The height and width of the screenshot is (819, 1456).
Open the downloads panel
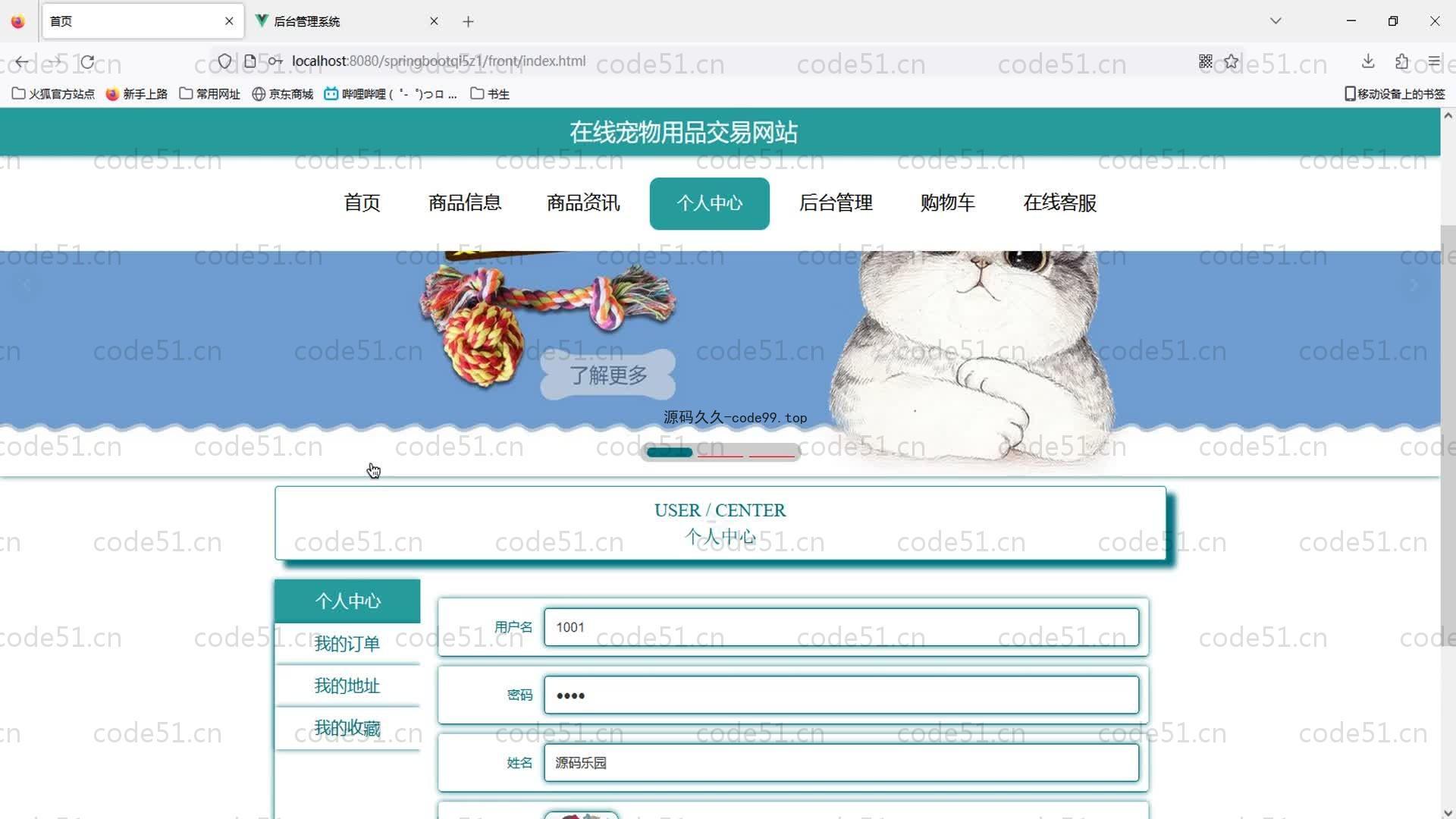[x=1368, y=61]
